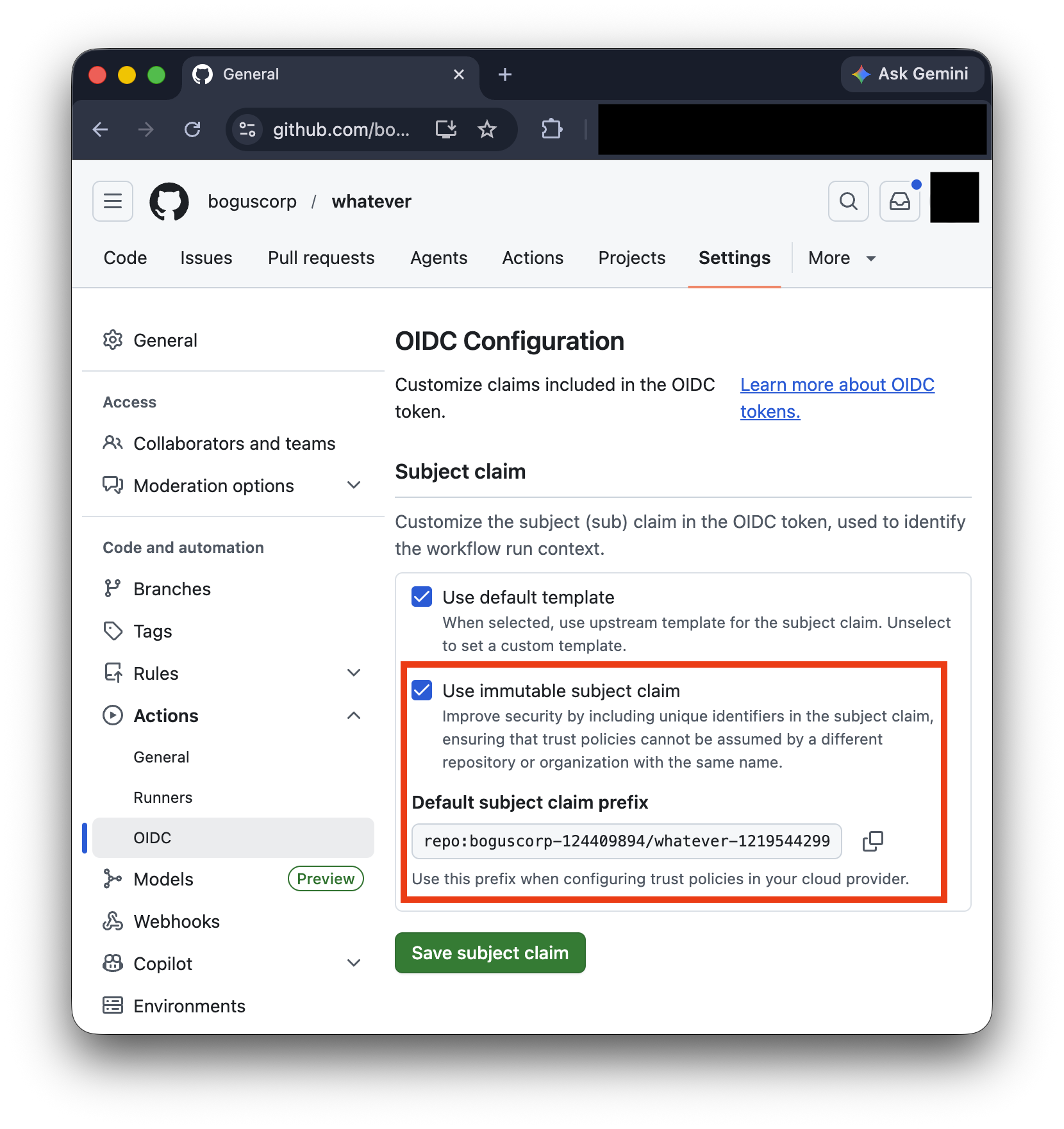Open the notifications inbox icon

click(x=899, y=201)
